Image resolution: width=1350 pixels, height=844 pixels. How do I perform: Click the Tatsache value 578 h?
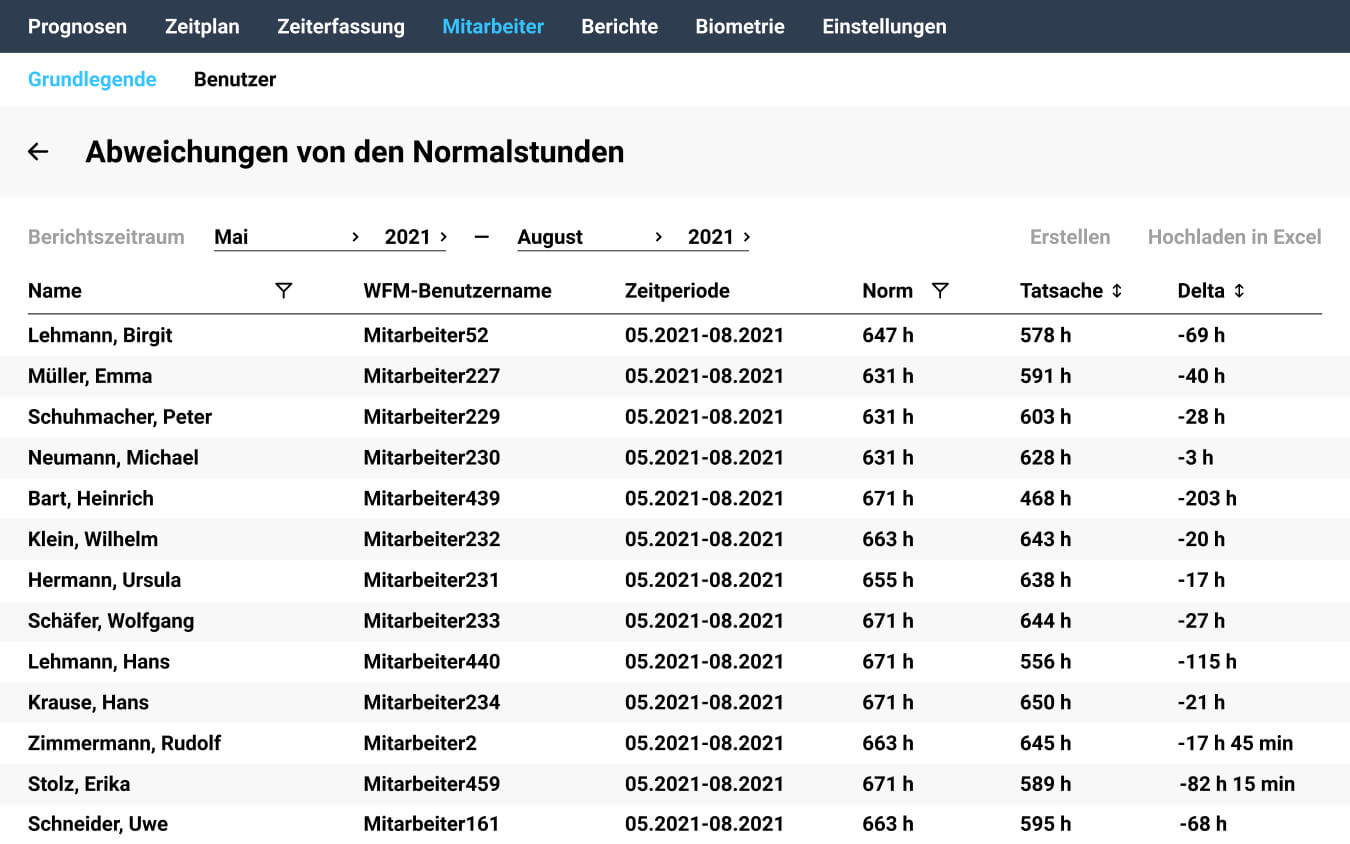pyautogui.click(x=1045, y=335)
